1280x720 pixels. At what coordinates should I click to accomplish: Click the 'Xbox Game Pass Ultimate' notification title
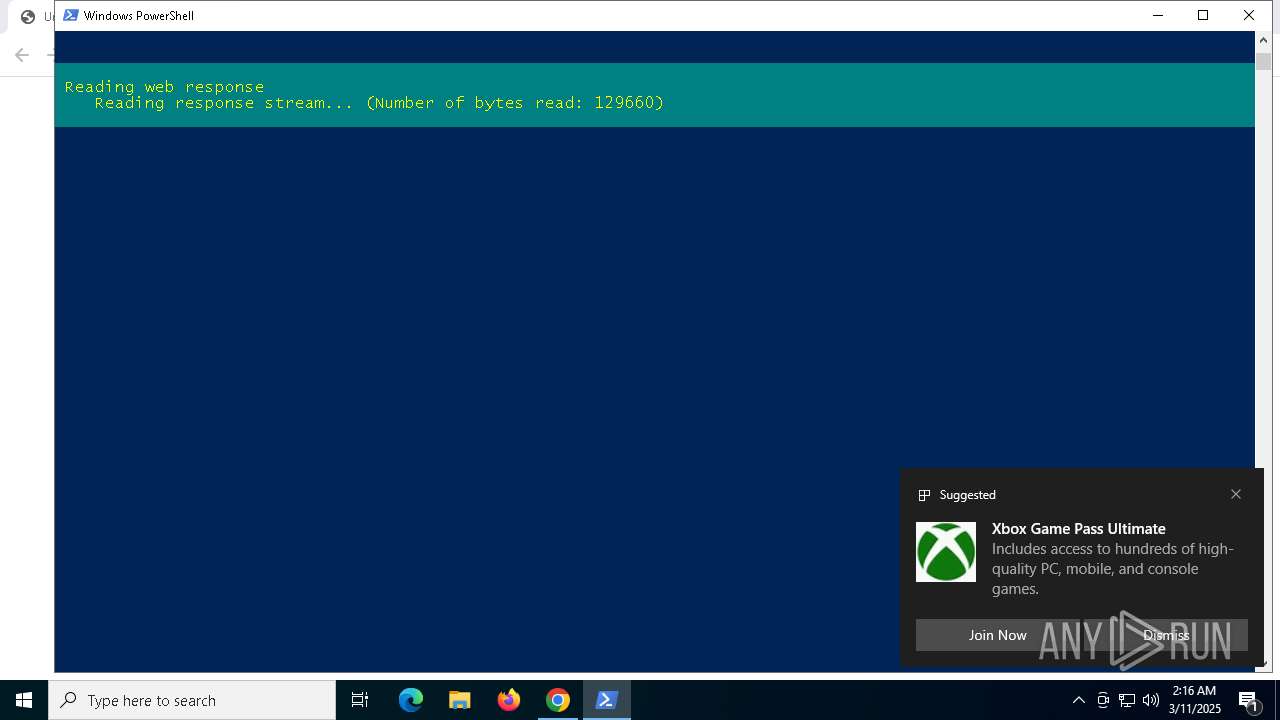pyautogui.click(x=1079, y=528)
